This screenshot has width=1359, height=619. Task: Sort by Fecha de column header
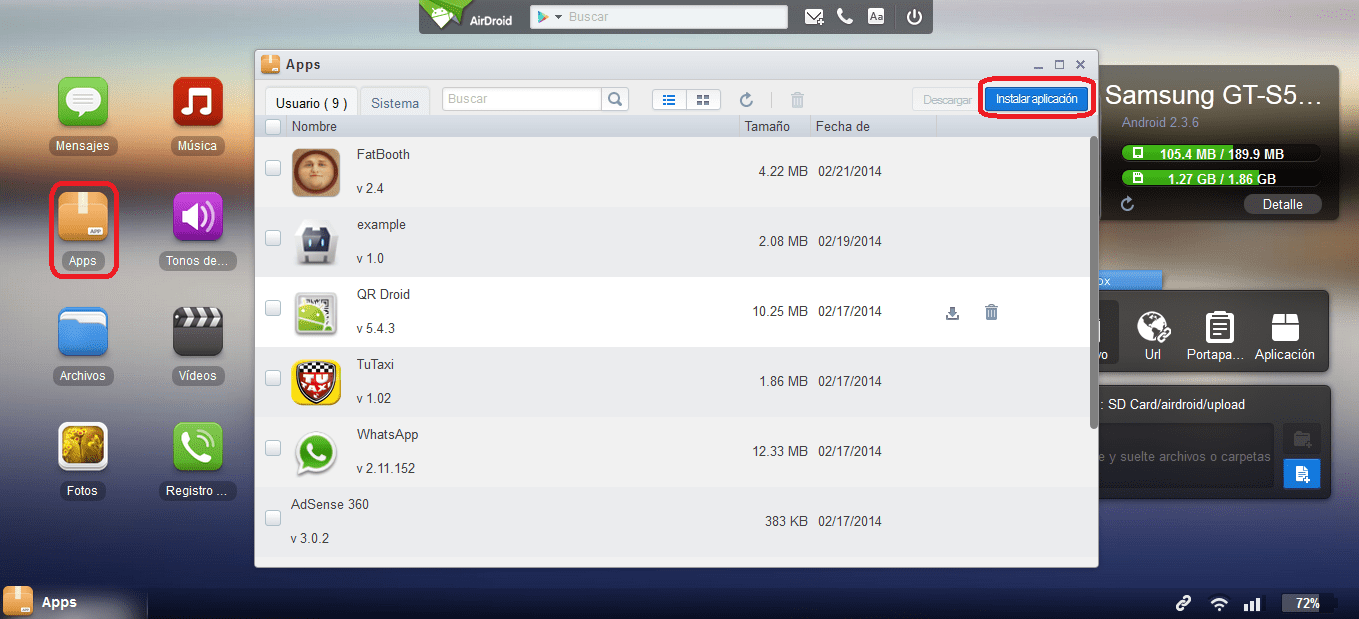click(843, 126)
